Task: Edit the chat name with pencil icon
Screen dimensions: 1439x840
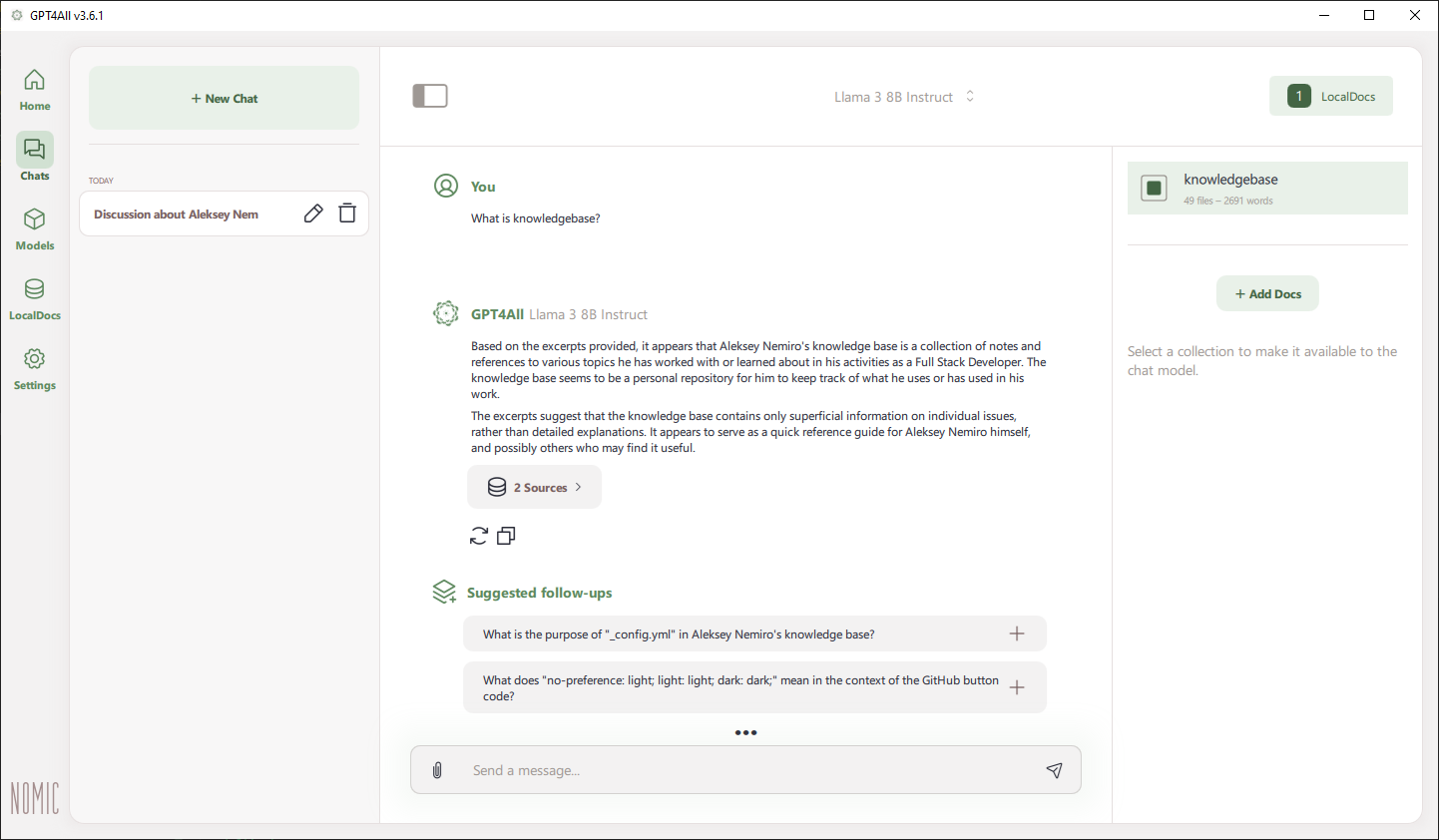Action: pyautogui.click(x=313, y=213)
